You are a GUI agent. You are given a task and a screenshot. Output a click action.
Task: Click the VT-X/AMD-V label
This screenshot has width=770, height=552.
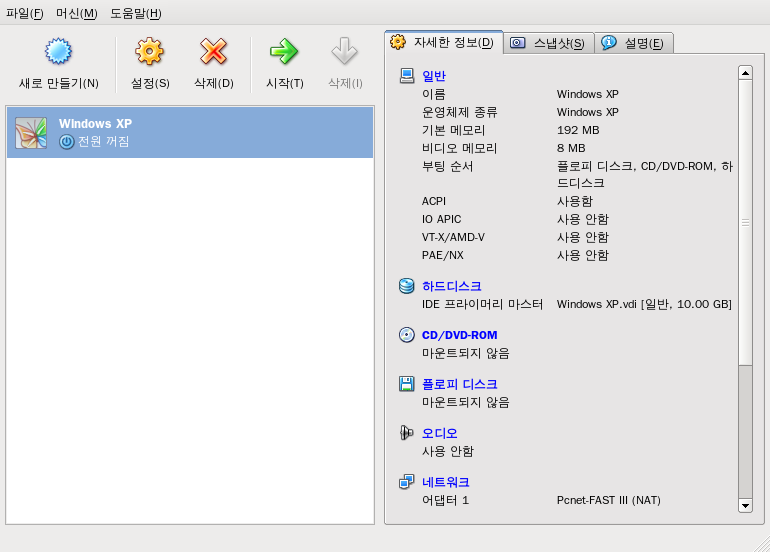click(453, 237)
